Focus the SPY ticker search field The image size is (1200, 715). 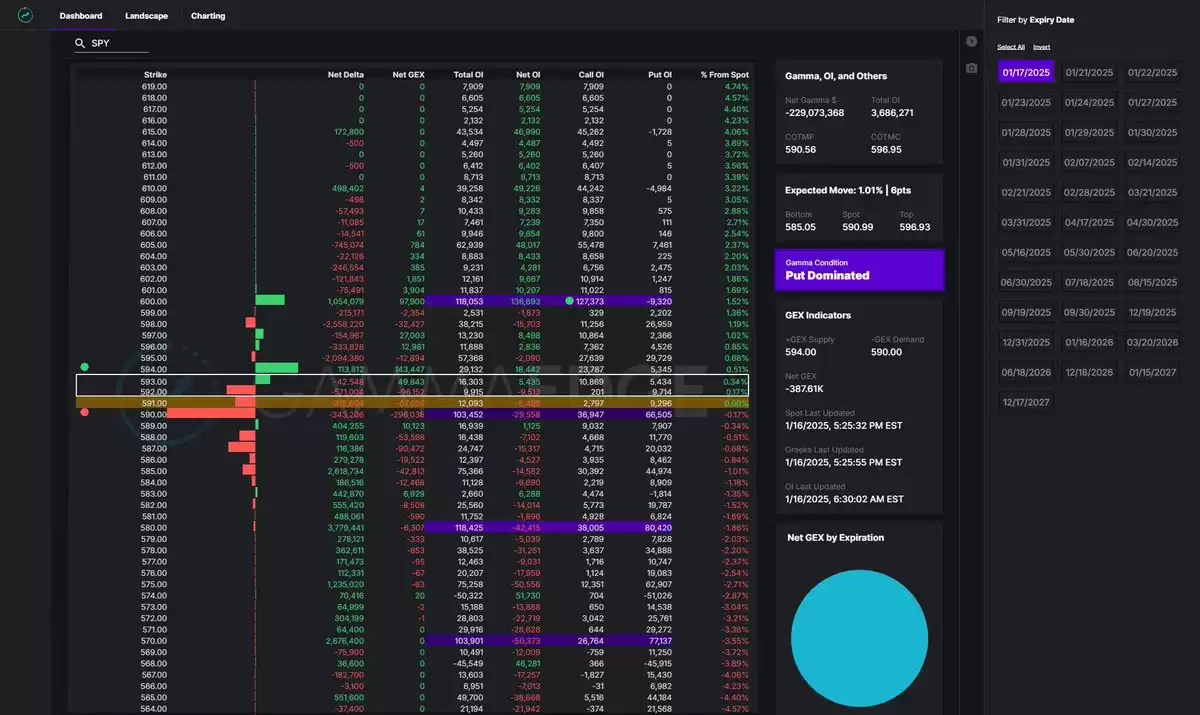[x=111, y=44]
